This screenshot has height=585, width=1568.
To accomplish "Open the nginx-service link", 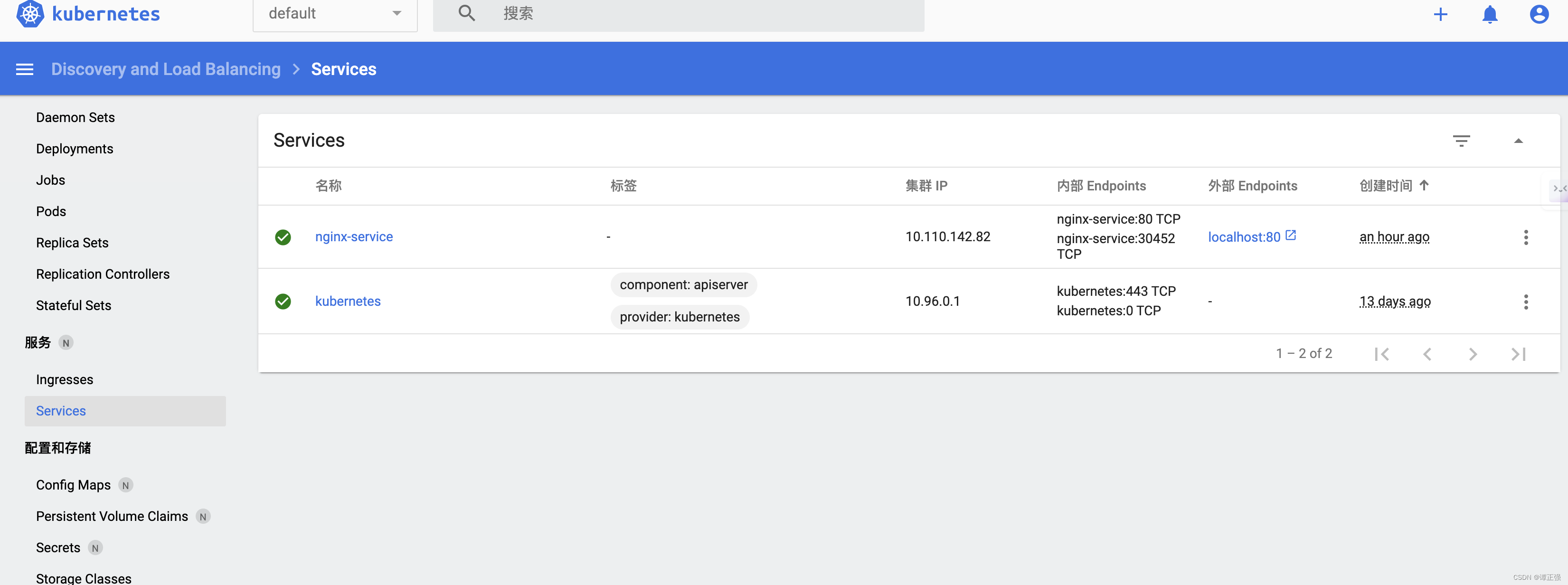I will pyautogui.click(x=354, y=237).
